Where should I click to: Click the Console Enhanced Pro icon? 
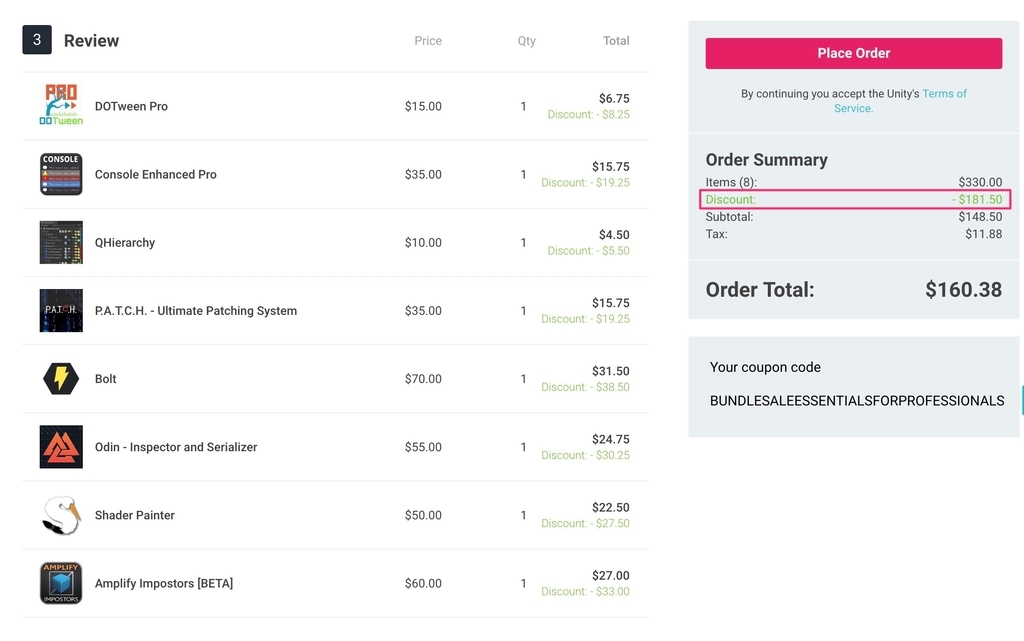coord(61,174)
